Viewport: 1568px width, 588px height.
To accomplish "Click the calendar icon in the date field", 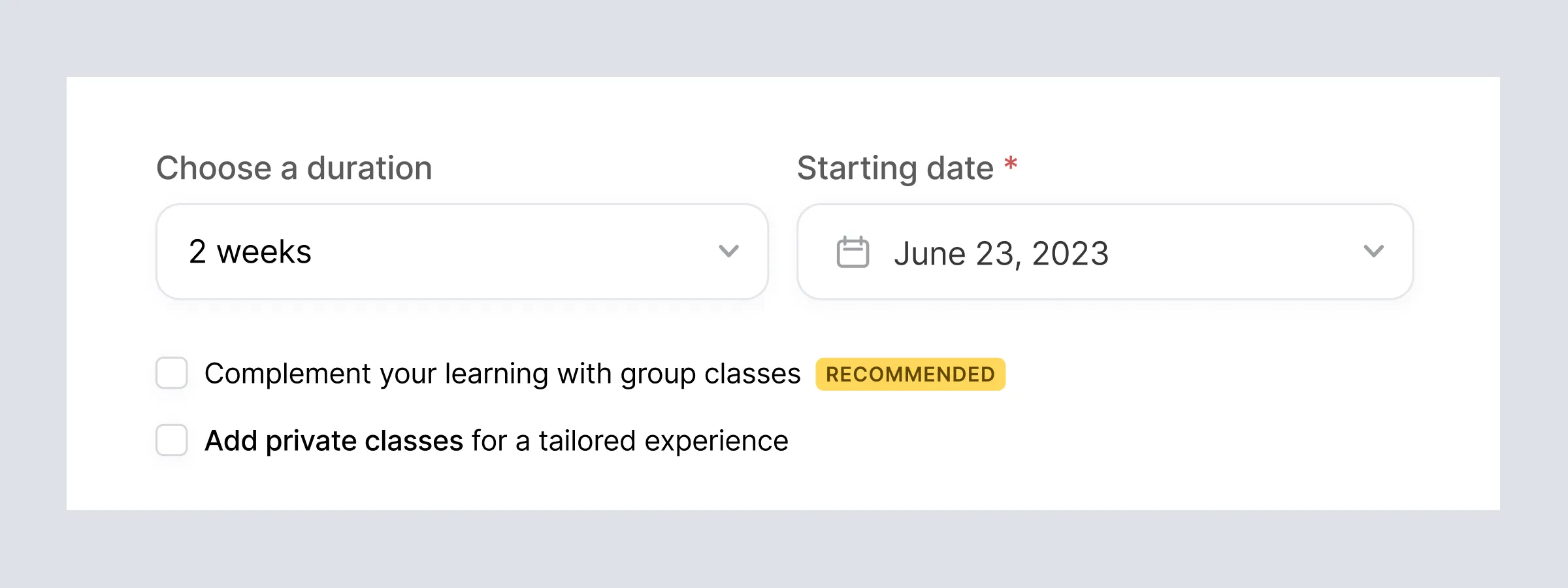I will click(x=853, y=252).
